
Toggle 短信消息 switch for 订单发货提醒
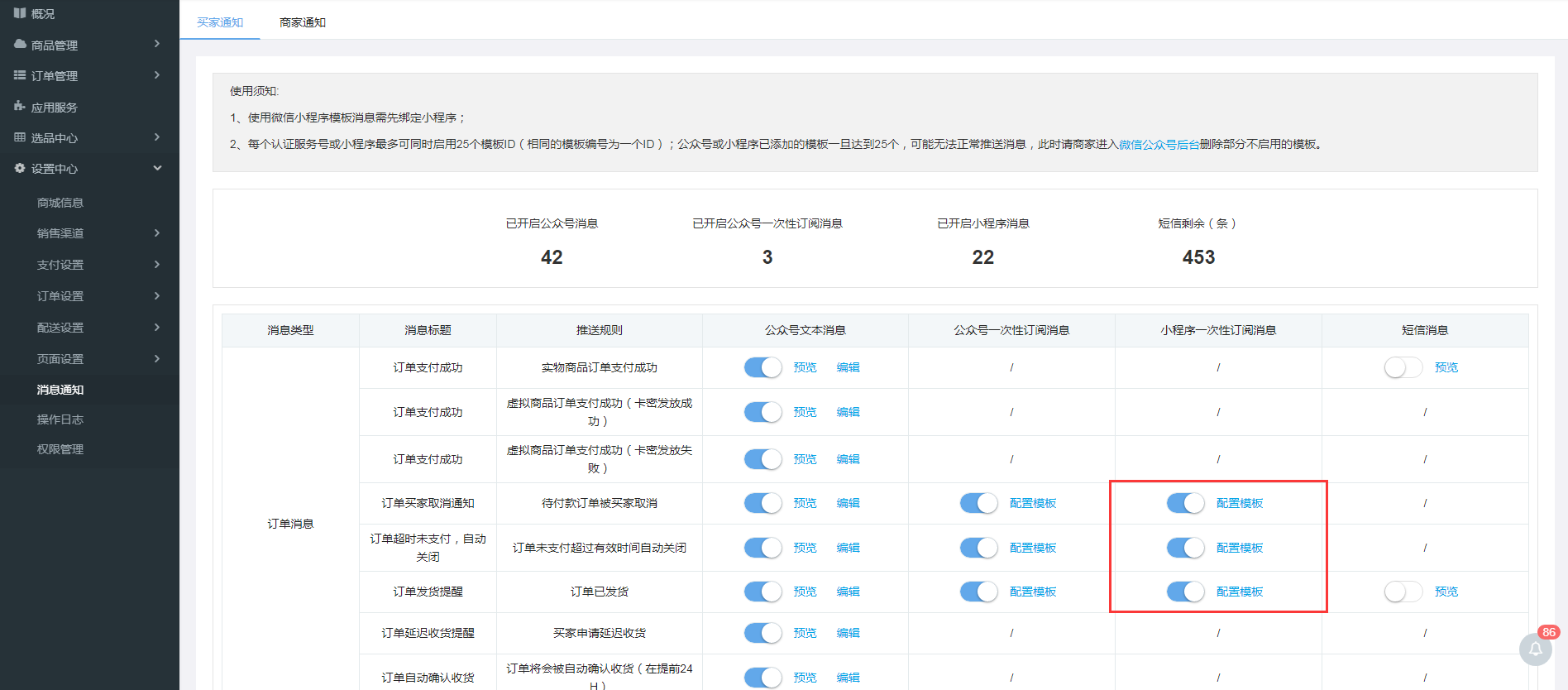point(1403,592)
